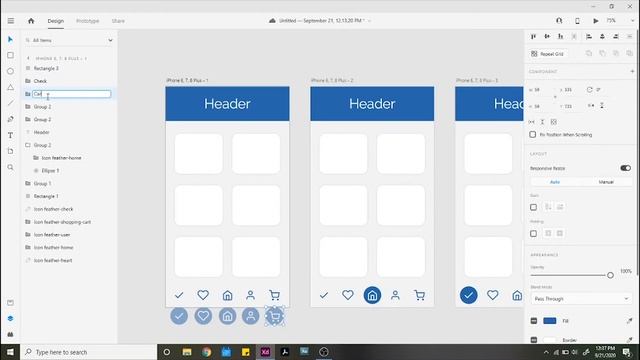Switch to the Share tab

click(118, 21)
